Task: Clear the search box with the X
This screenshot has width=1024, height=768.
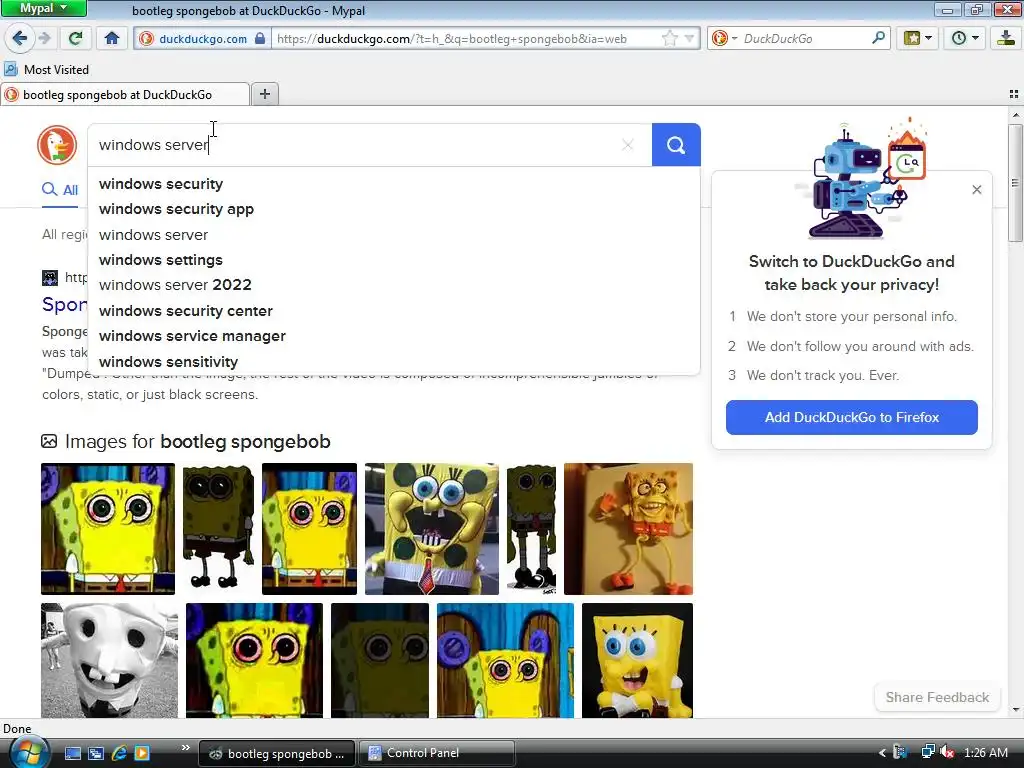Action: [x=628, y=145]
